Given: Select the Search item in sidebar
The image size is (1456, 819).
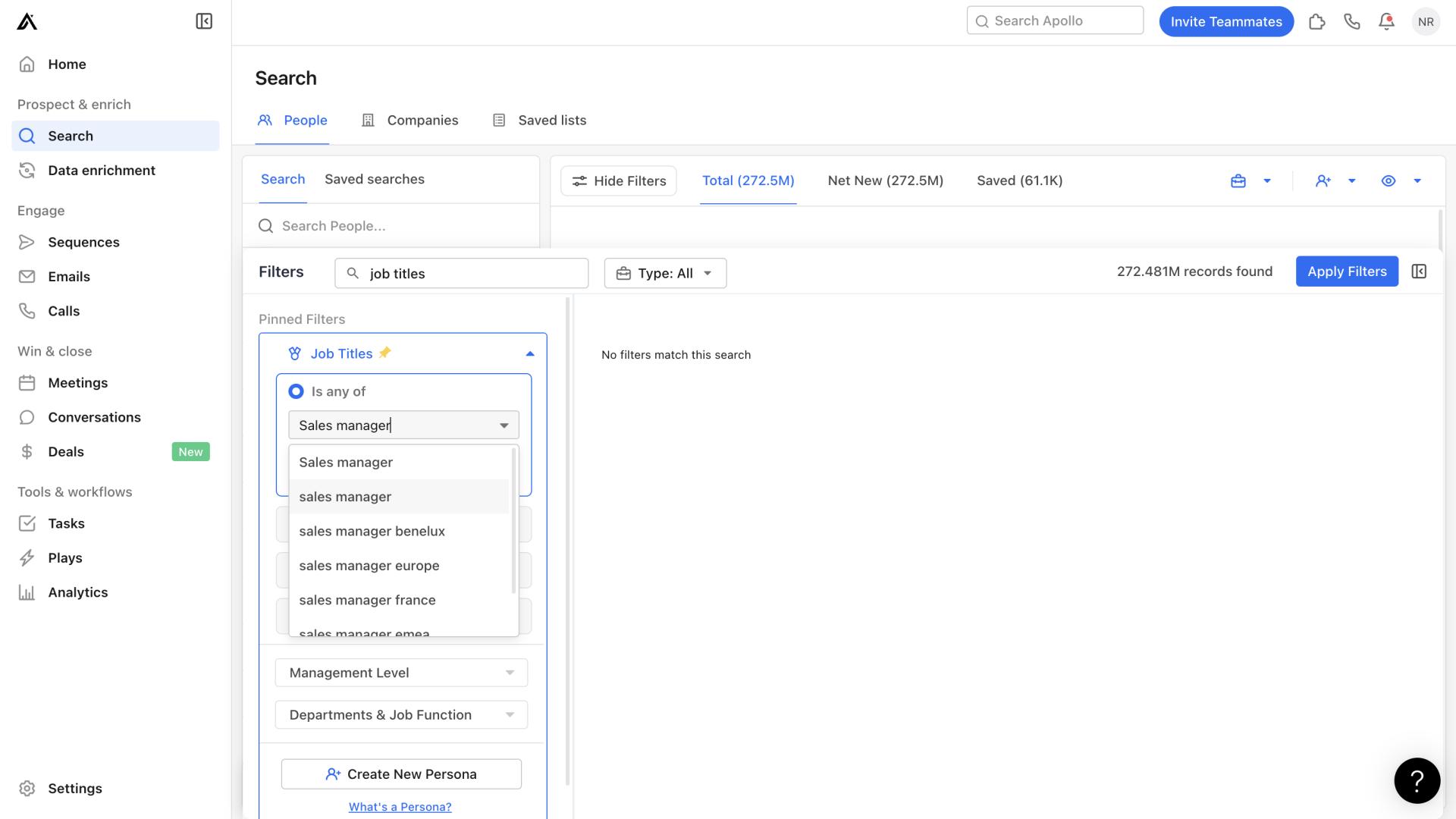Looking at the screenshot, I should tap(115, 136).
